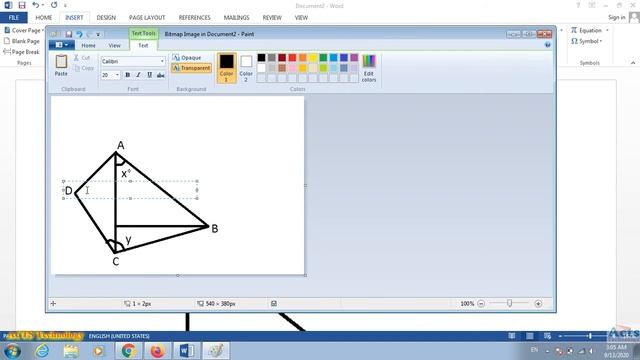Zoom out using minus button in Paint
Screen dimensions: 640x360
(481, 304)
